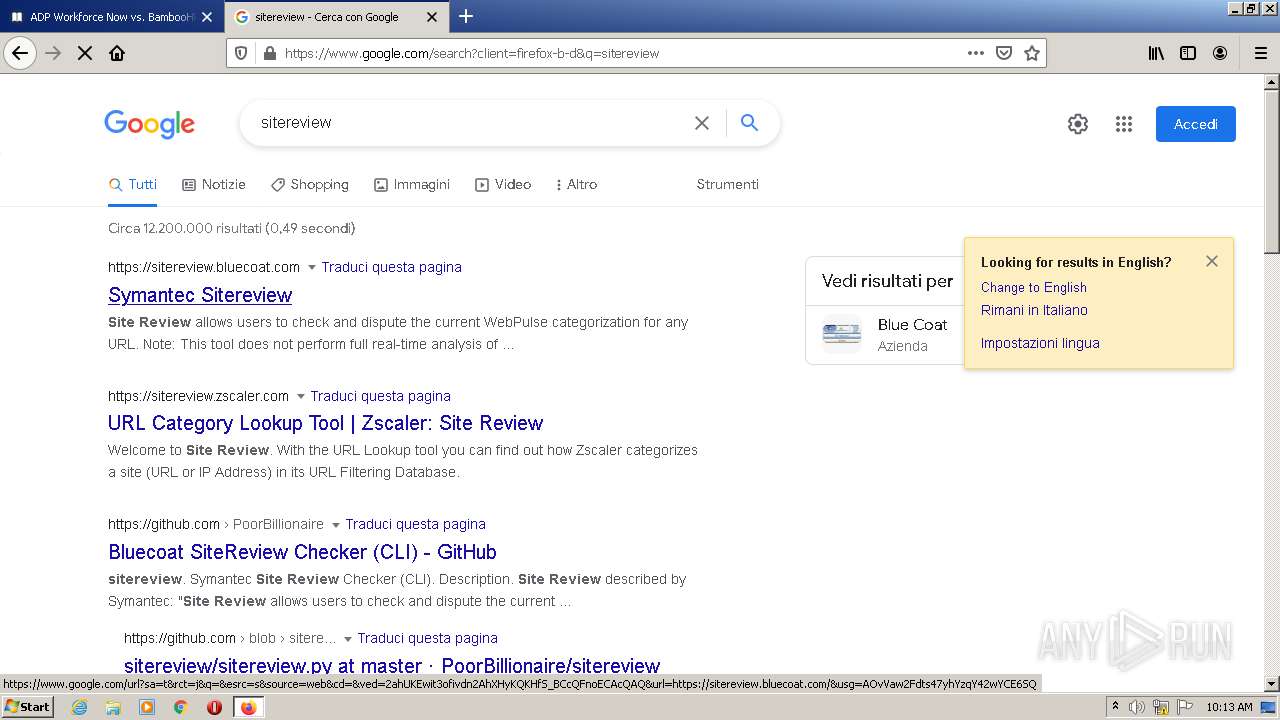
Task: Dismiss the English results language popup
Action: tap(1212, 261)
